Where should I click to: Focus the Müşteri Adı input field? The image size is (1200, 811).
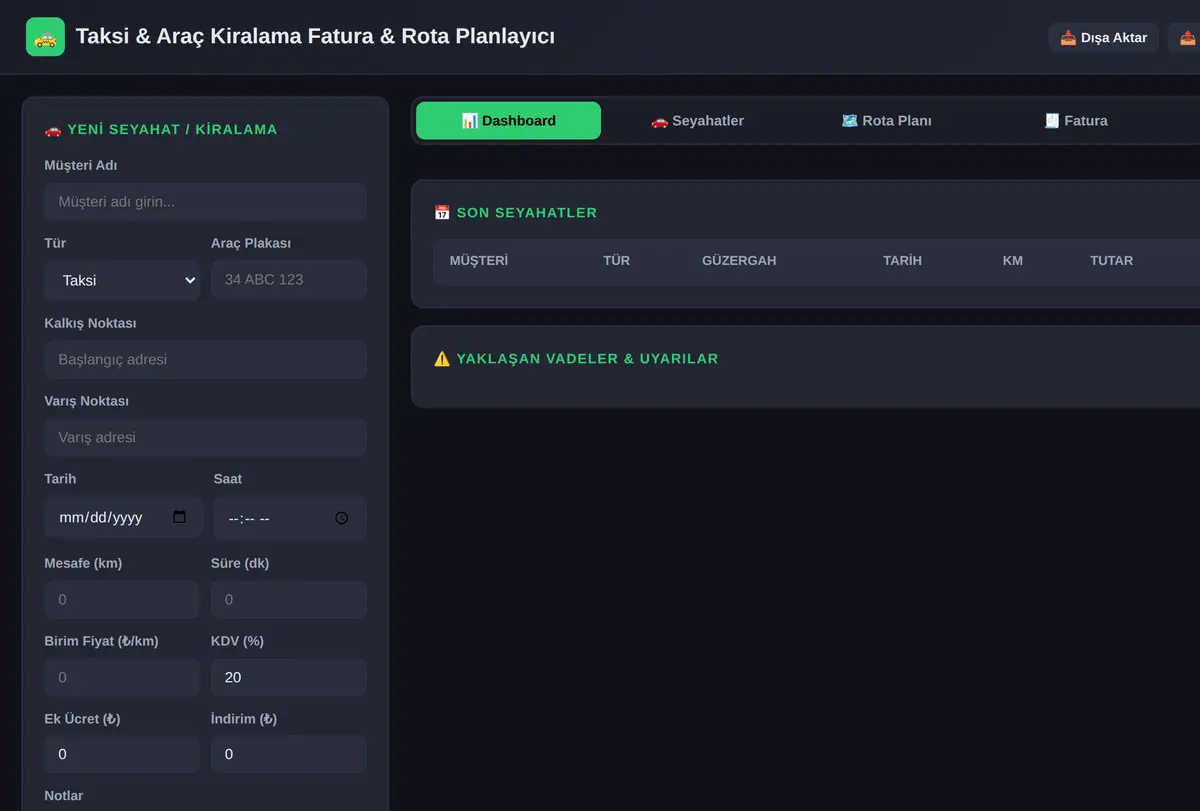coord(205,202)
